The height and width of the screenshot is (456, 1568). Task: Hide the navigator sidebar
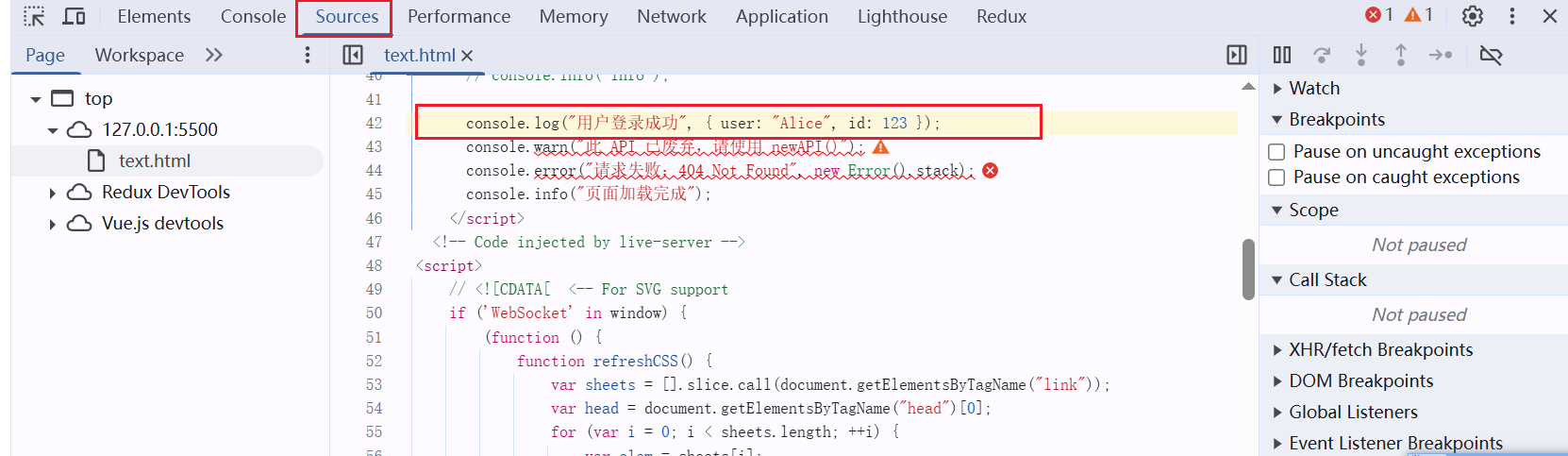coord(353,55)
